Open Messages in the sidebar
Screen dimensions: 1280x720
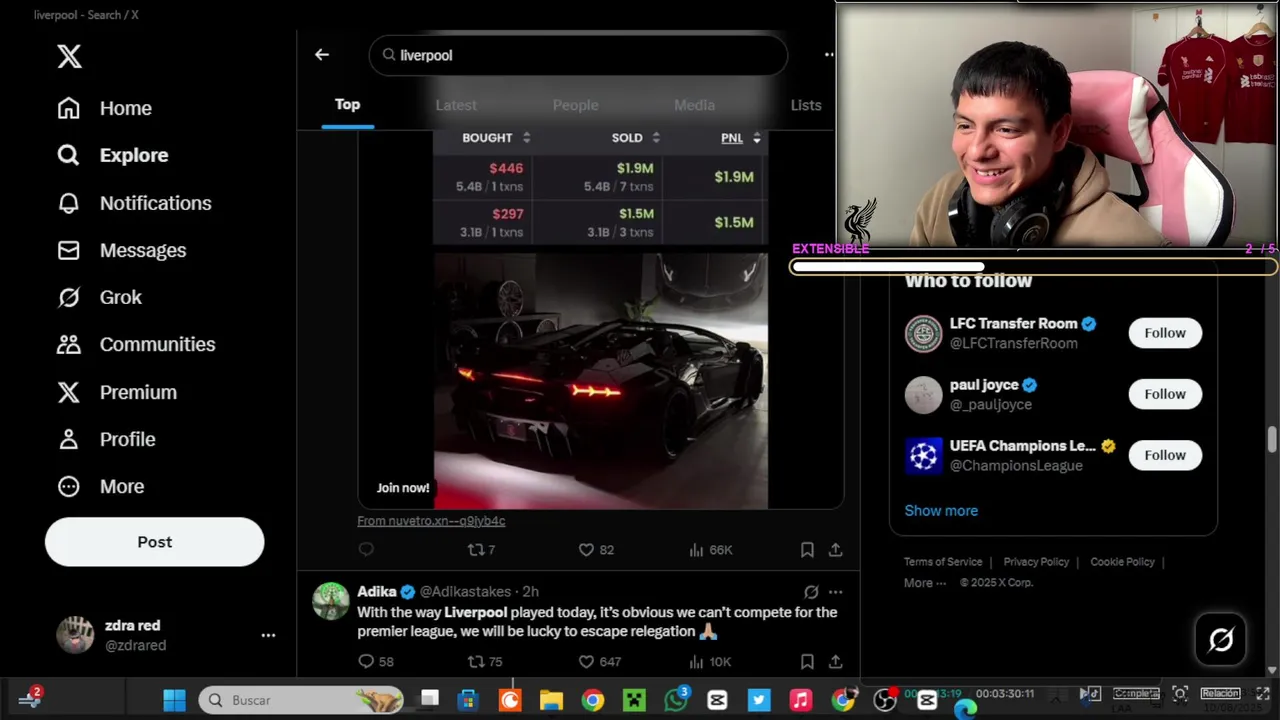coord(121,250)
